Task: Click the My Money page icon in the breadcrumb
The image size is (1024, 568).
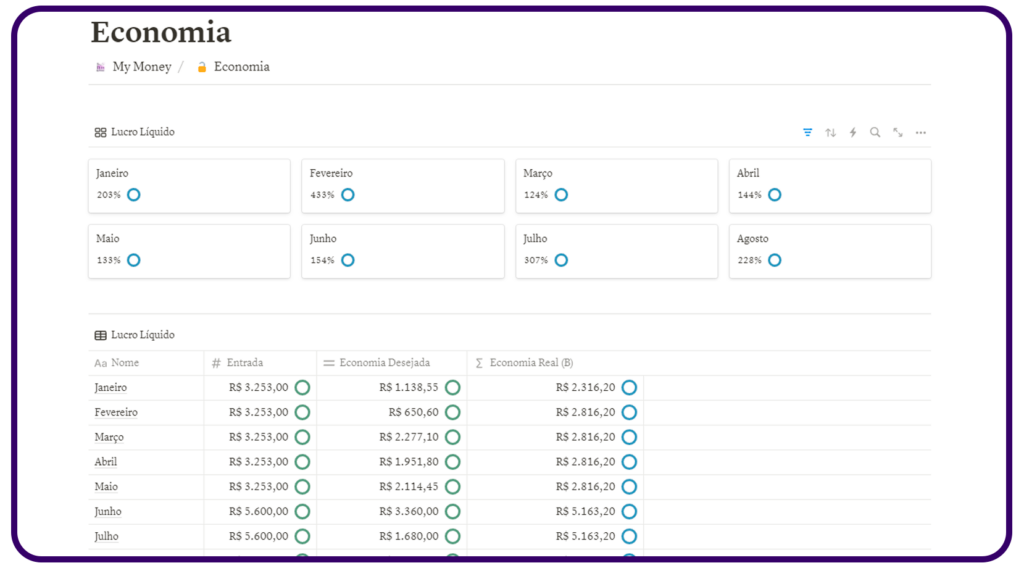Action: tap(100, 67)
